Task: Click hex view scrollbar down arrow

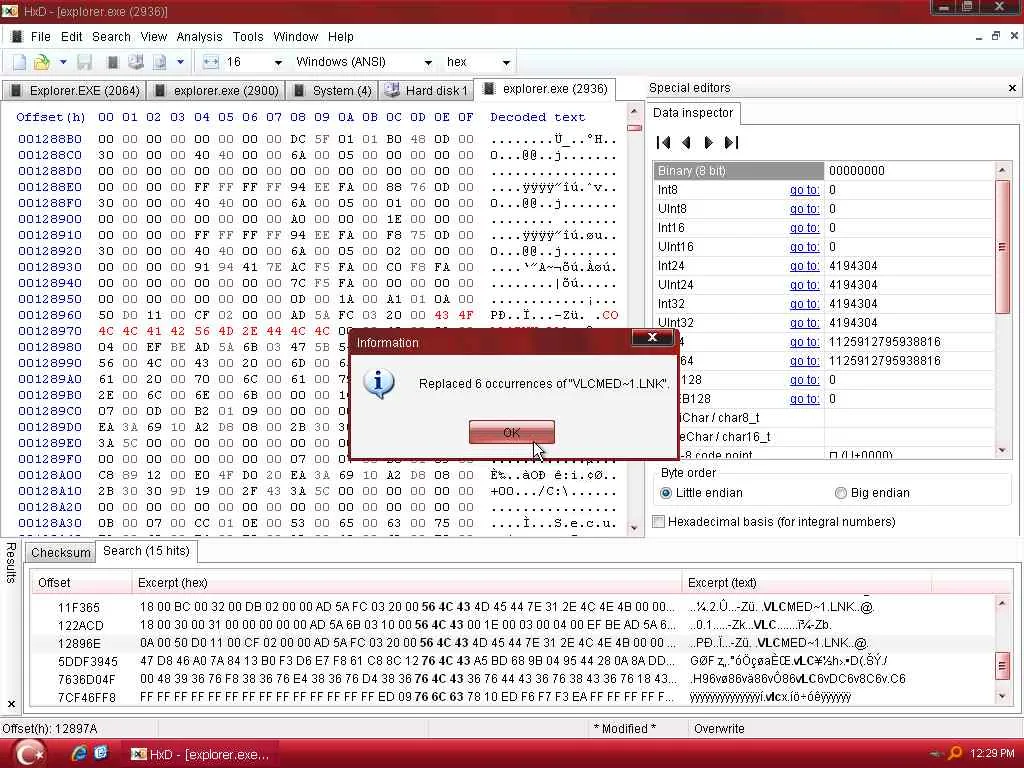Action: (634, 528)
